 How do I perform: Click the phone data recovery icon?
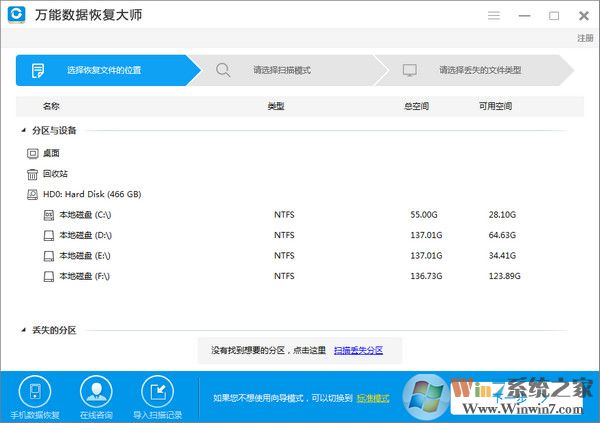coord(35,391)
